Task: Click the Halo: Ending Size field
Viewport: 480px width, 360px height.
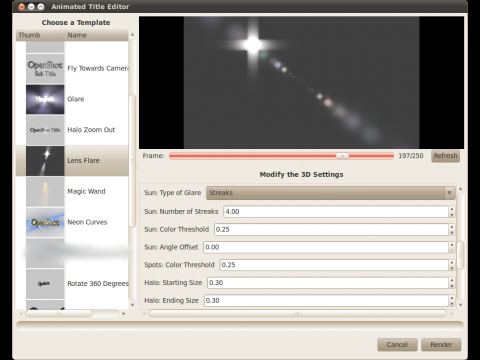Action: coord(326,301)
